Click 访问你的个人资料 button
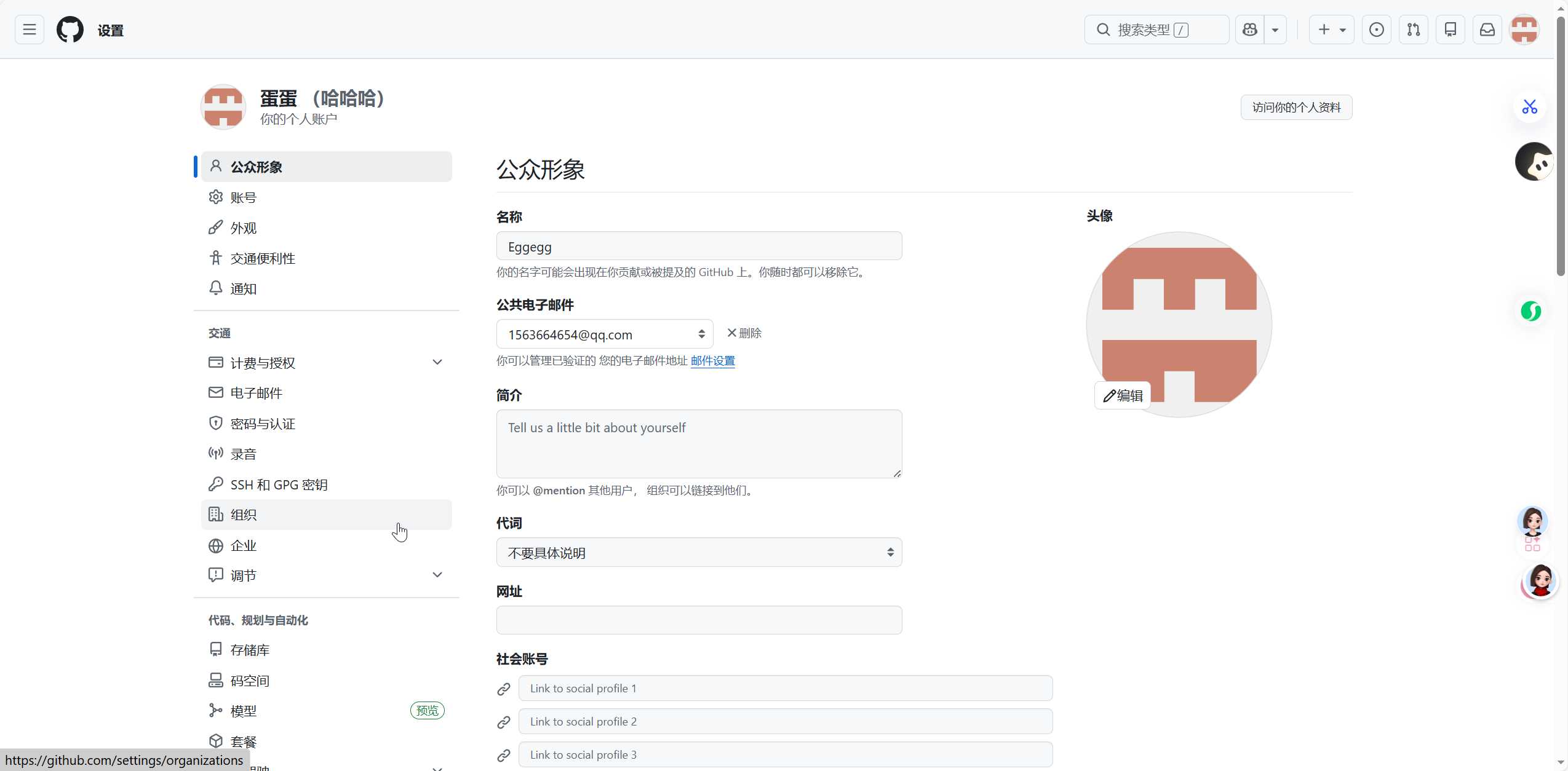This screenshot has width=1568, height=771. point(1295,108)
